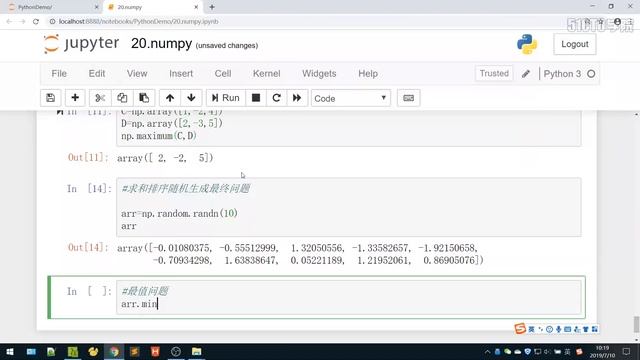Go back in browser history
This screenshot has height=360, width=640.
(9, 22)
